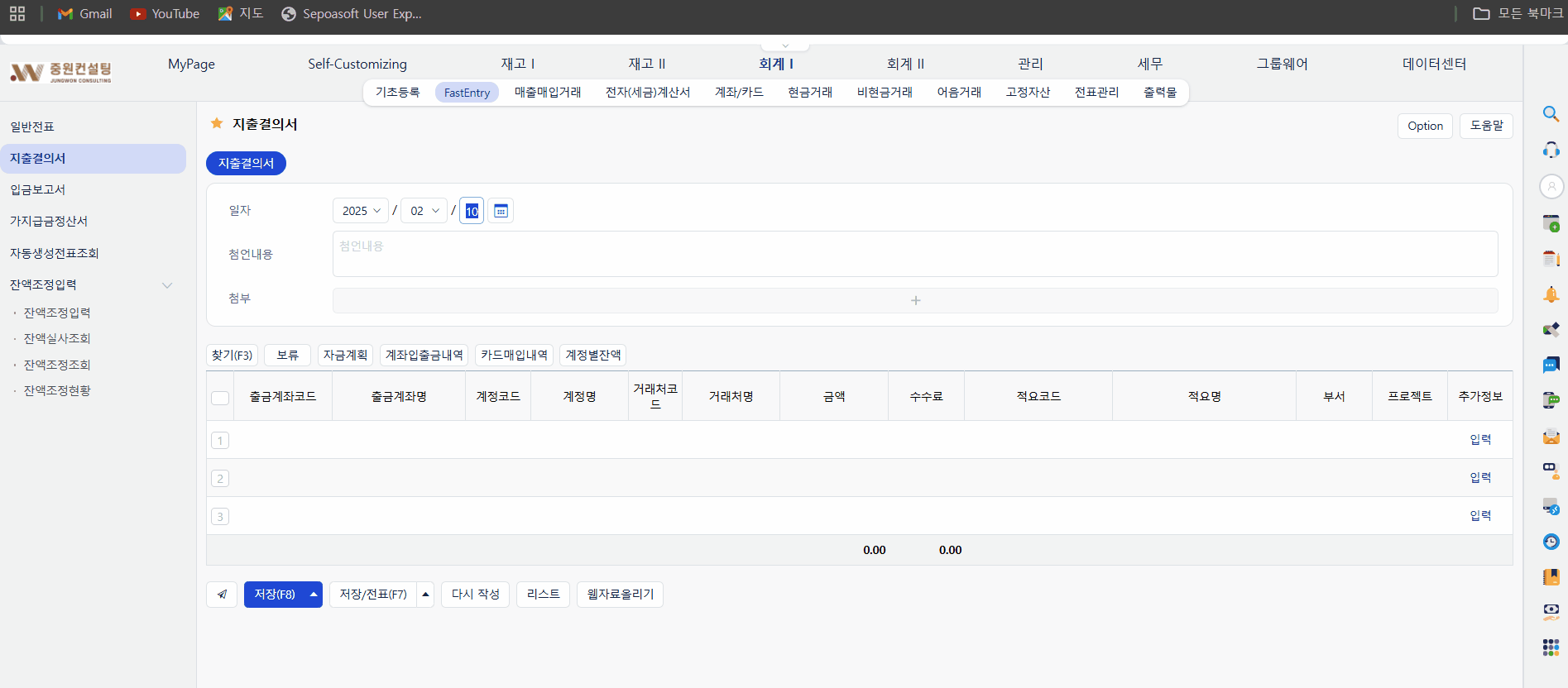This screenshot has width=1568, height=688.
Task: Click the 리스트 button
Action: (543, 595)
